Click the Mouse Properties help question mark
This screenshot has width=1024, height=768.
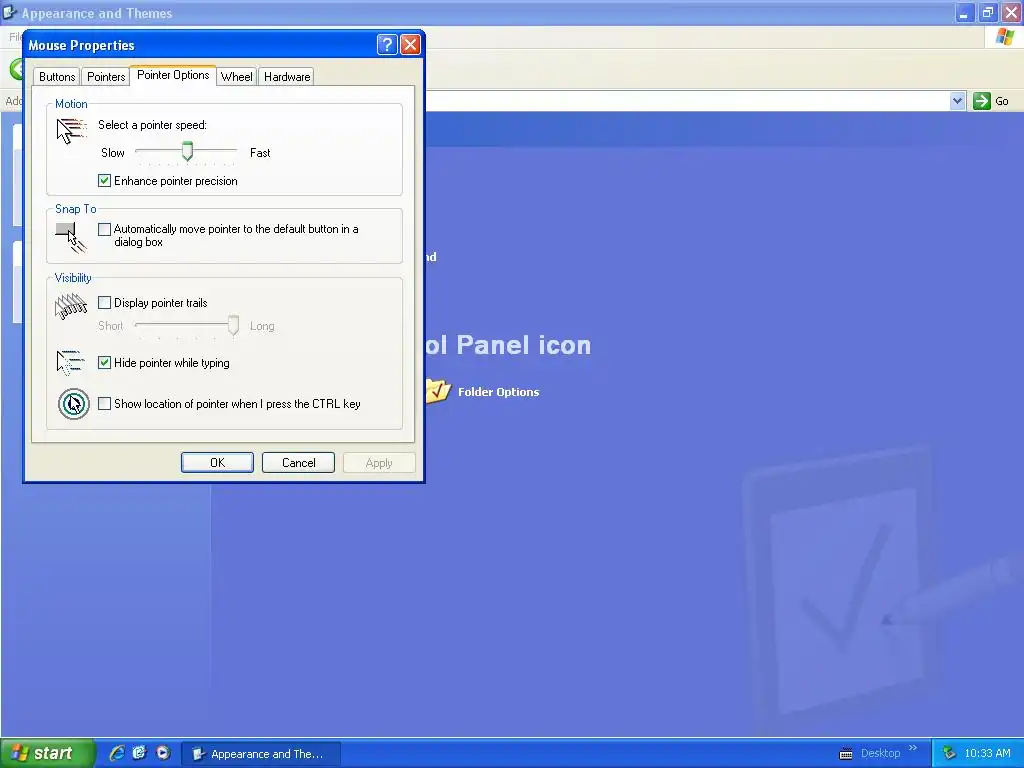(x=387, y=44)
